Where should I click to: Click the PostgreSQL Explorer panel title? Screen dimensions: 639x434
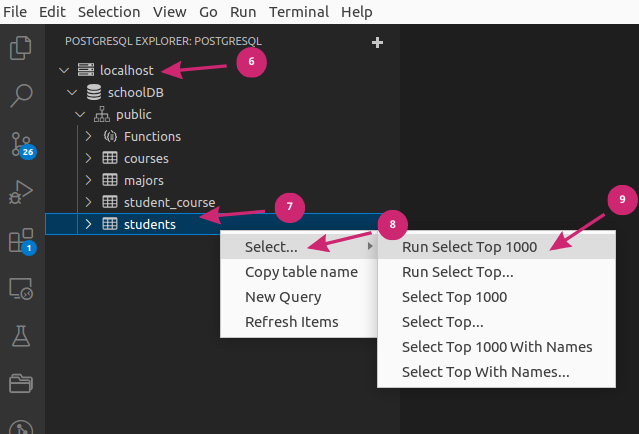[163, 41]
